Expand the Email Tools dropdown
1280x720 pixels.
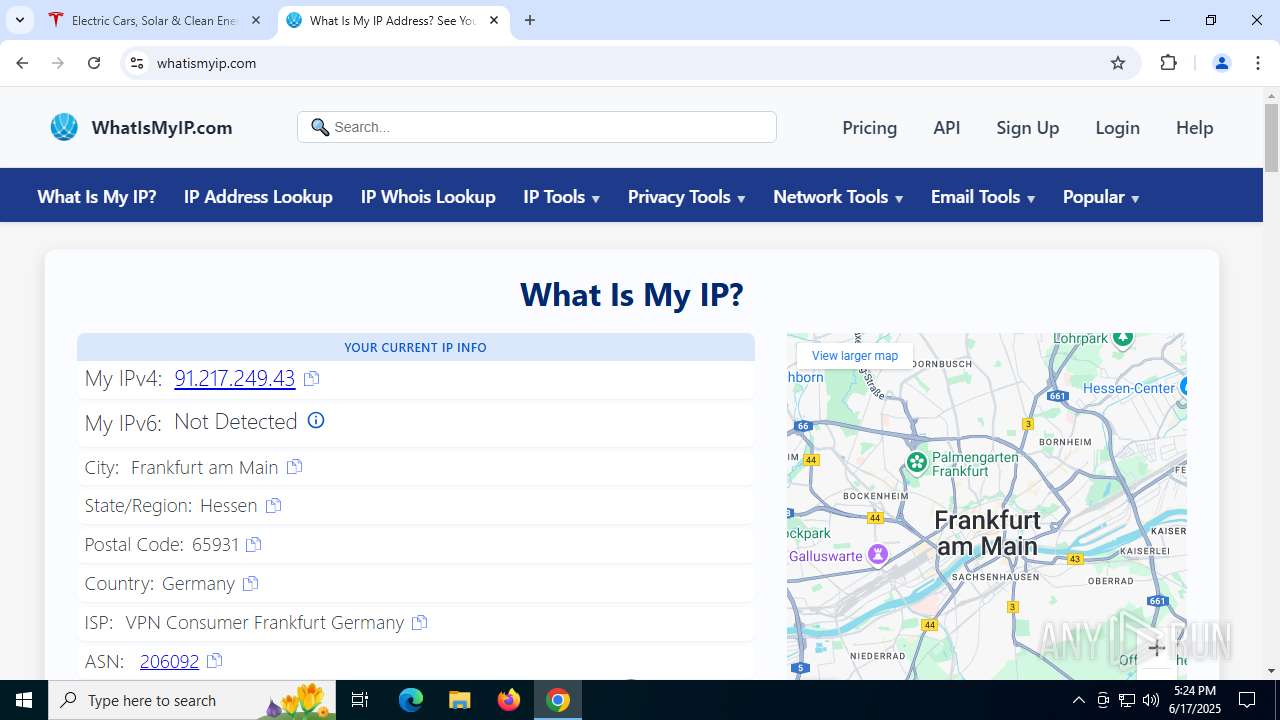pyautogui.click(x=983, y=197)
